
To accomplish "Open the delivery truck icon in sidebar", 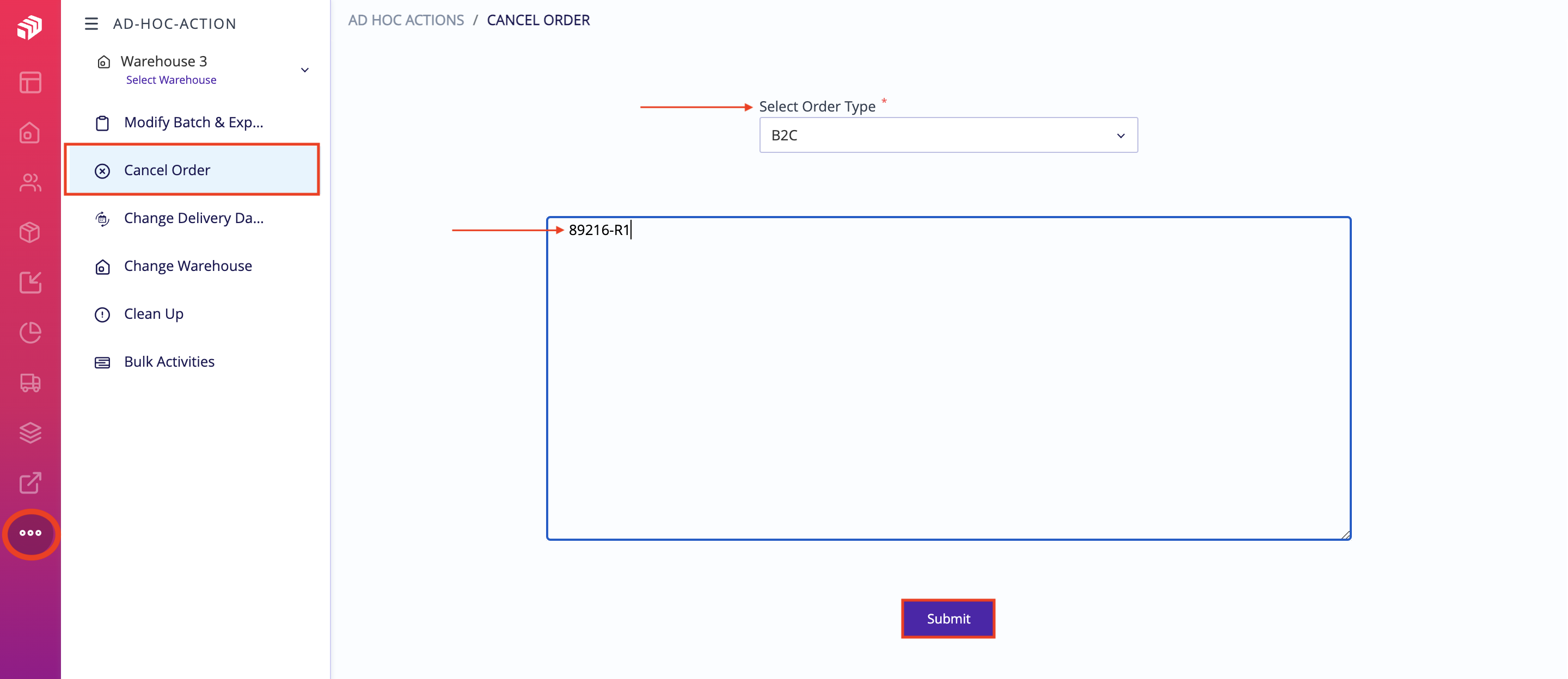I will click(30, 382).
